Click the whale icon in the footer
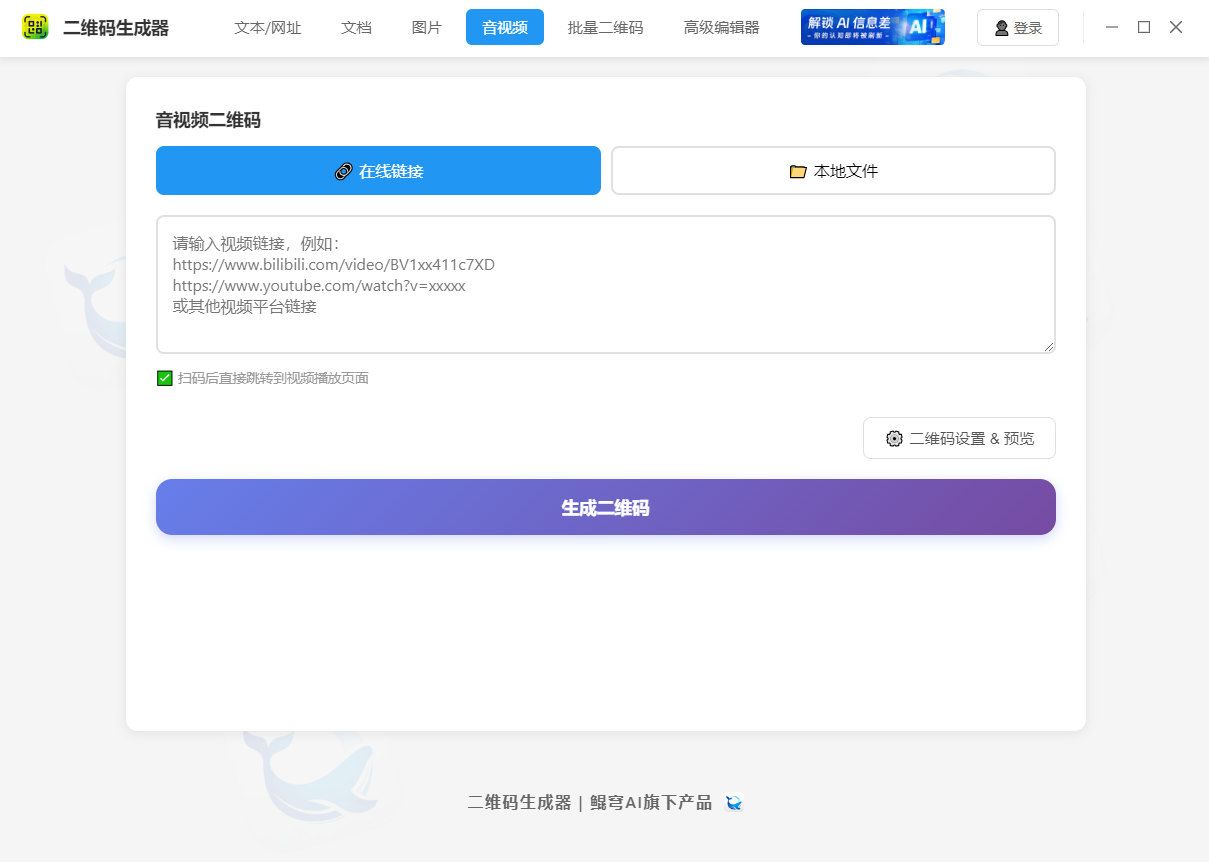The width and height of the screenshot is (1209, 862). coord(734,802)
